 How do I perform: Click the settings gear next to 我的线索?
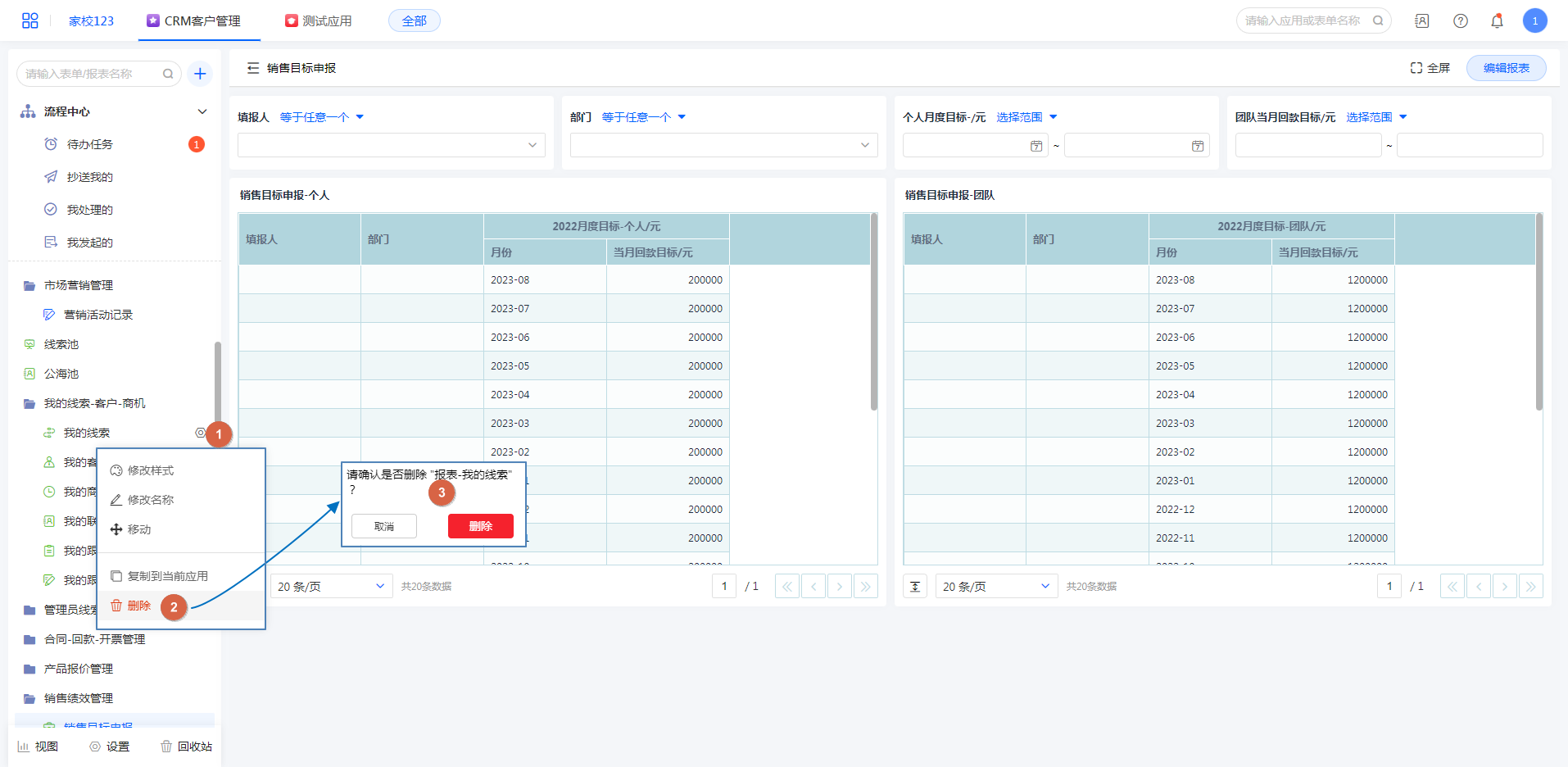(200, 433)
